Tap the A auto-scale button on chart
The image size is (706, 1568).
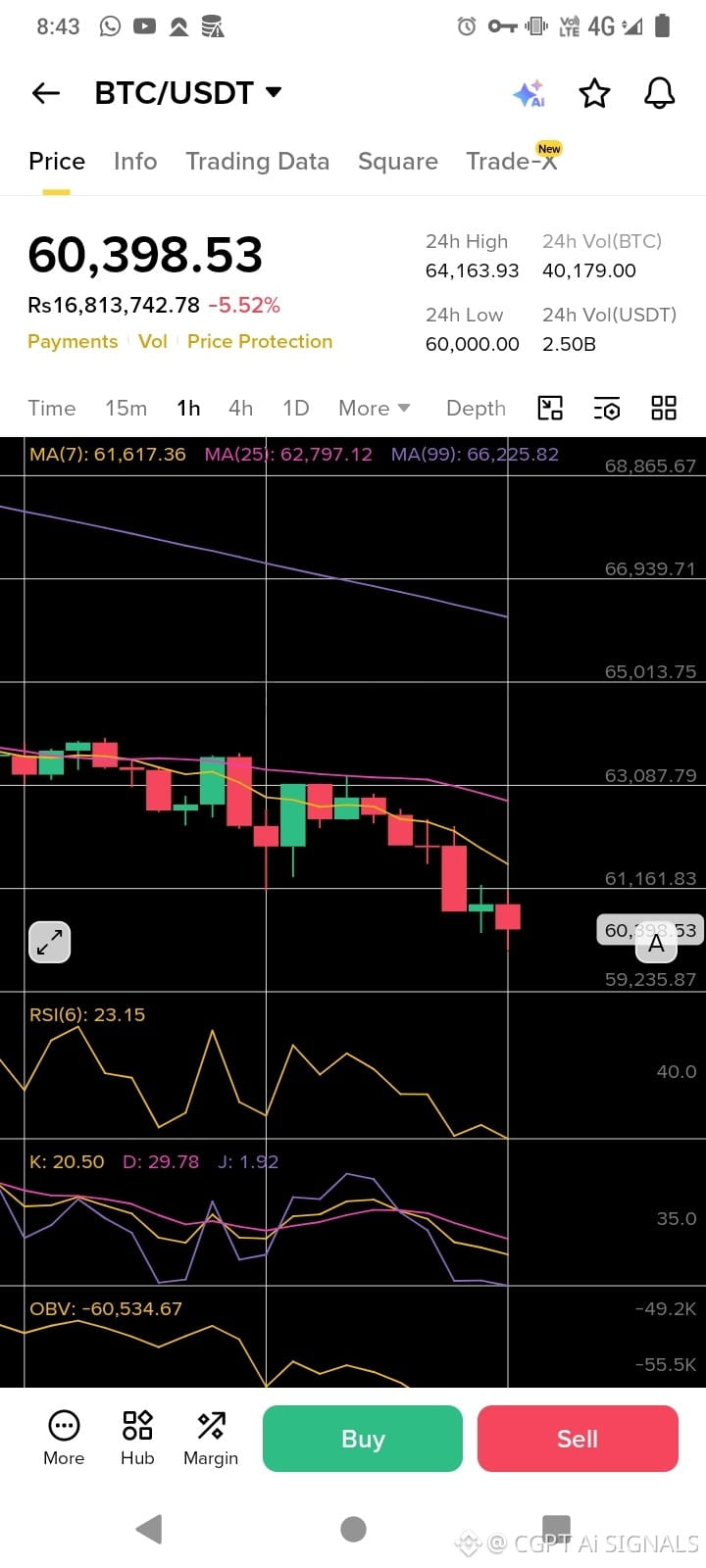pos(656,945)
